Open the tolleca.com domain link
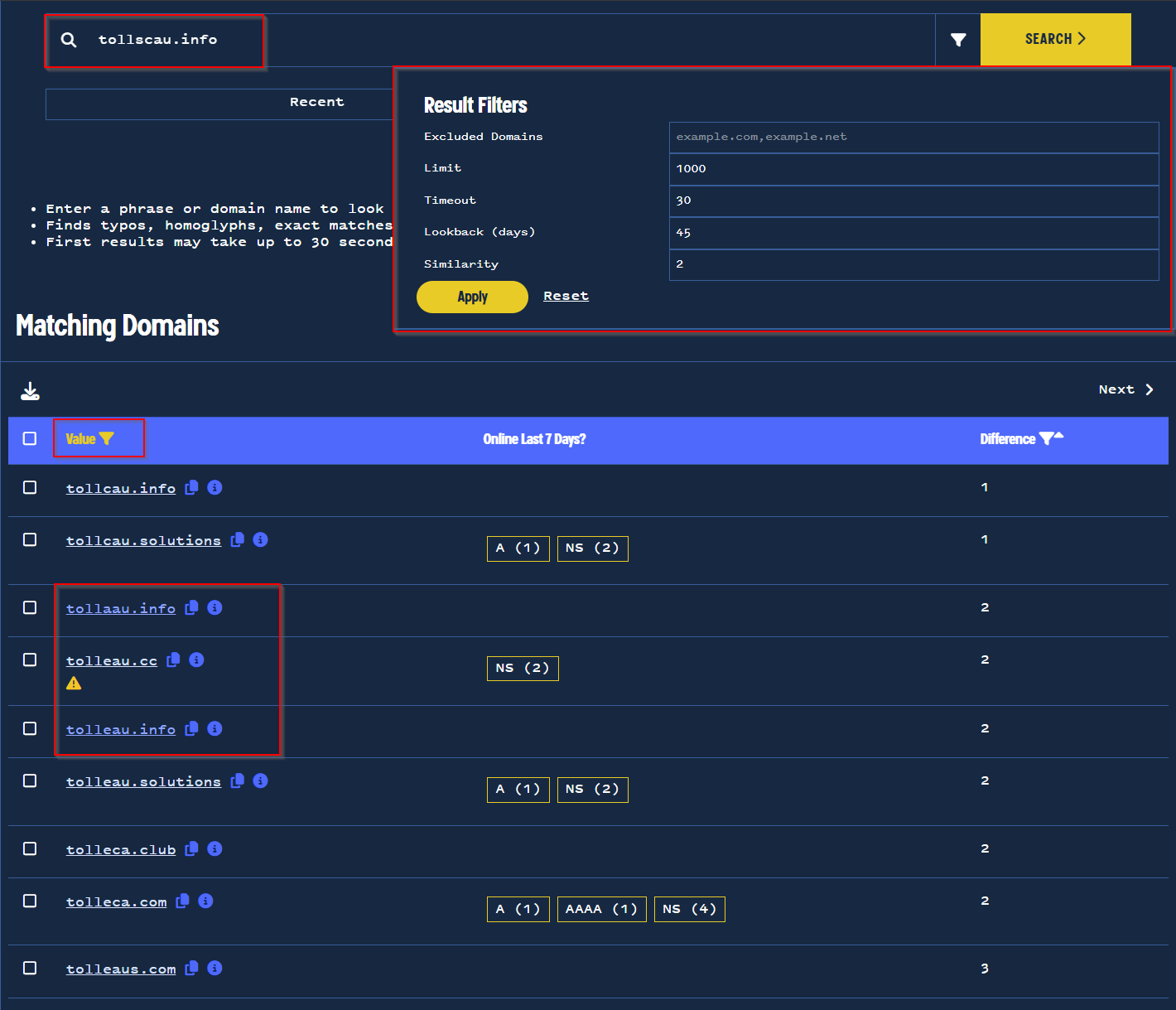The height and width of the screenshot is (1010, 1176). click(x=116, y=902)
